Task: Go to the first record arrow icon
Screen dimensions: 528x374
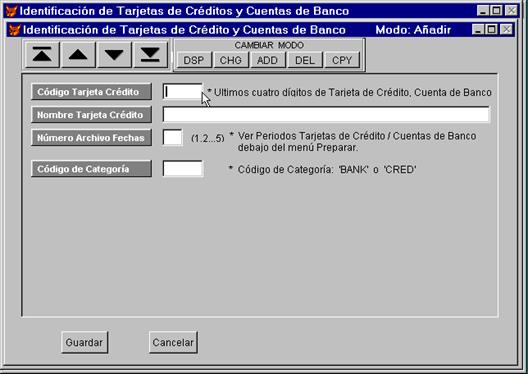Action: [x=42, y=55]
